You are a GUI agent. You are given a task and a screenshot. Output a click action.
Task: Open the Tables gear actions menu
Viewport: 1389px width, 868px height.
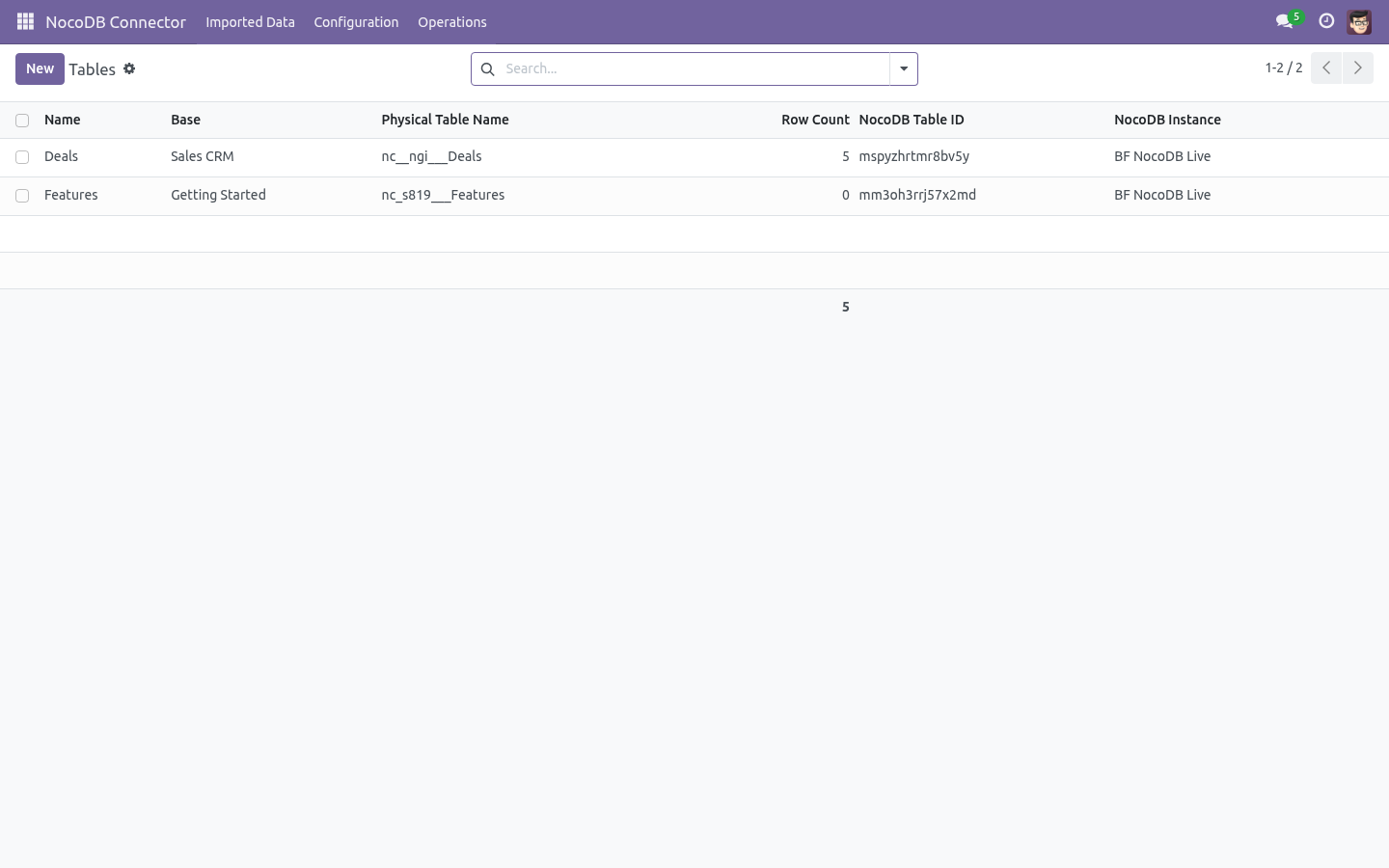coord(129,68)
